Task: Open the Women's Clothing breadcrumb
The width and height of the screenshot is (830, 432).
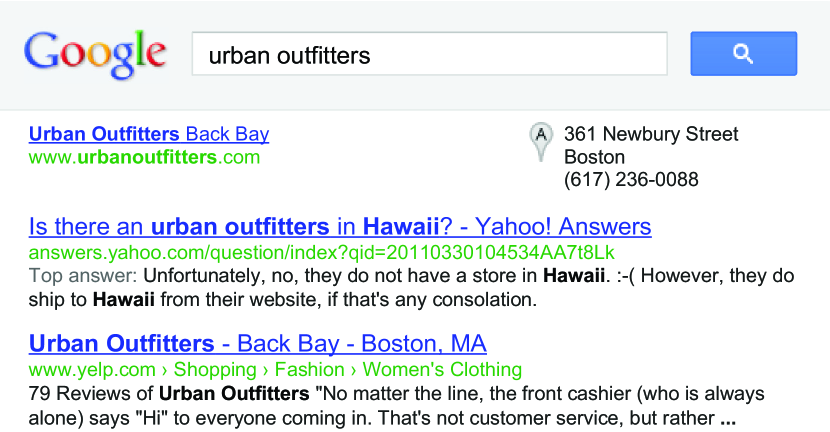Action: tap(442, 370)
